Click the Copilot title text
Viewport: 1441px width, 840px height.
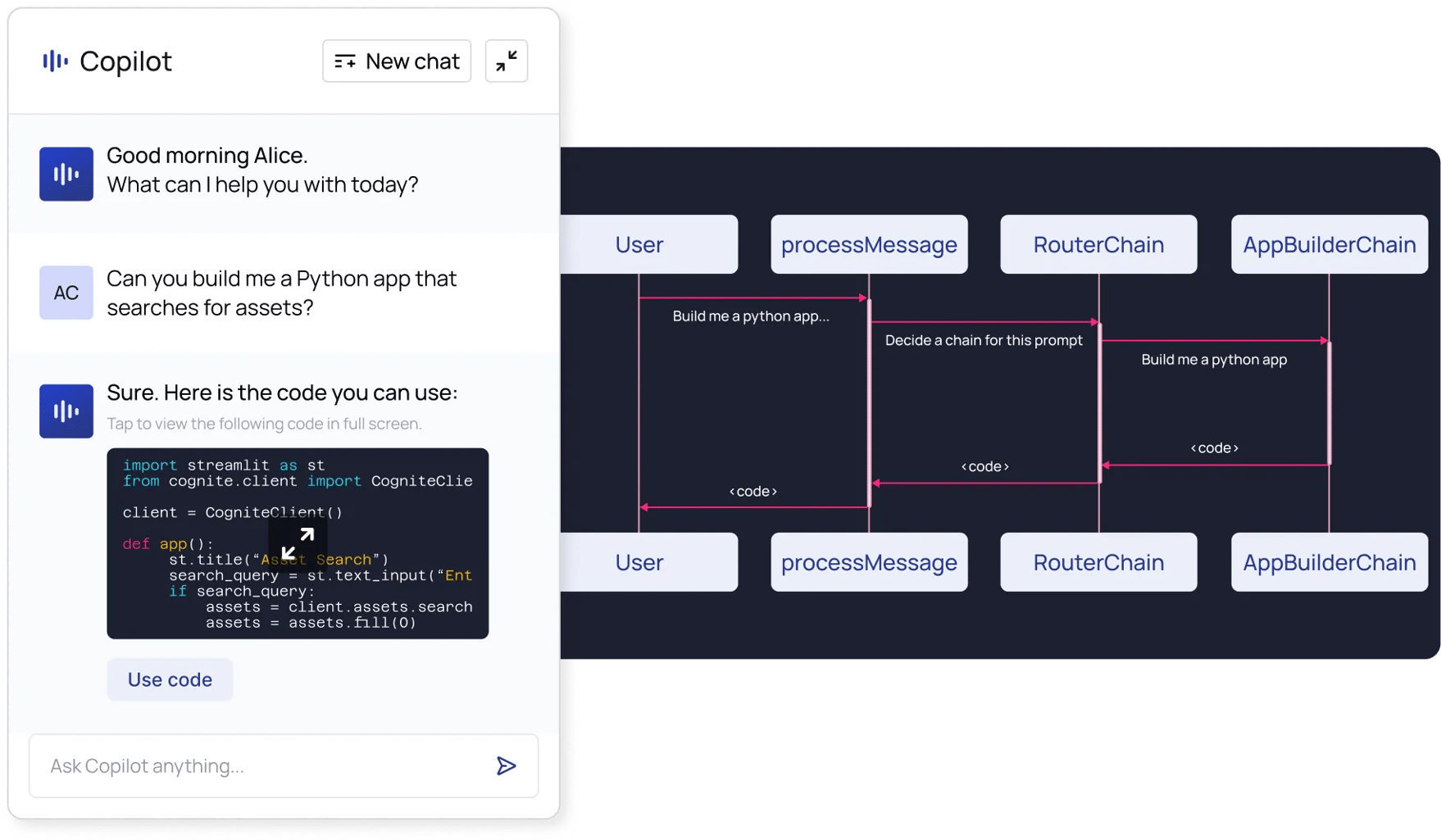coord(125,61)
